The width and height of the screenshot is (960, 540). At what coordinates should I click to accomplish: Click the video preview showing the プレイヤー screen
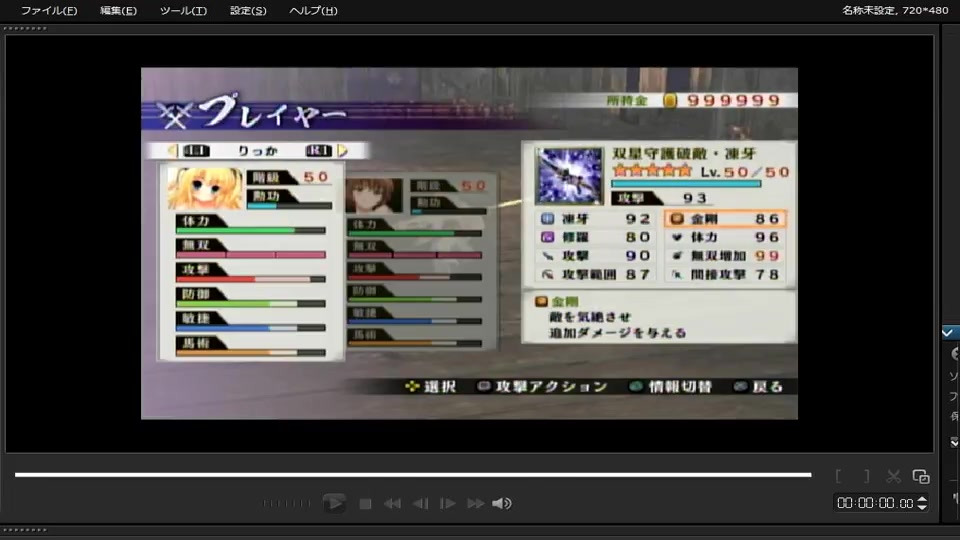tap(469, 243)
